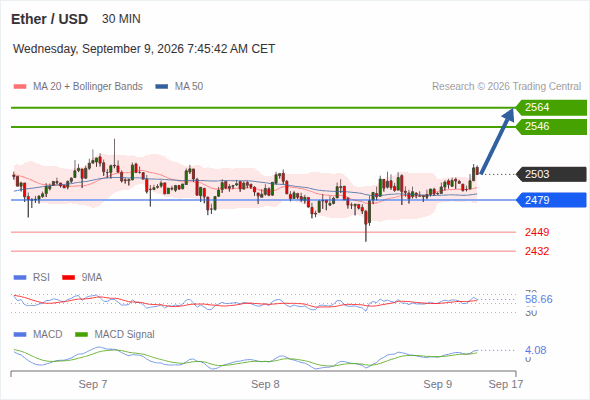Click the 2479 blue pivot price label
The width and height of the screenshot is (590, 400).
[x=551, y=200]
